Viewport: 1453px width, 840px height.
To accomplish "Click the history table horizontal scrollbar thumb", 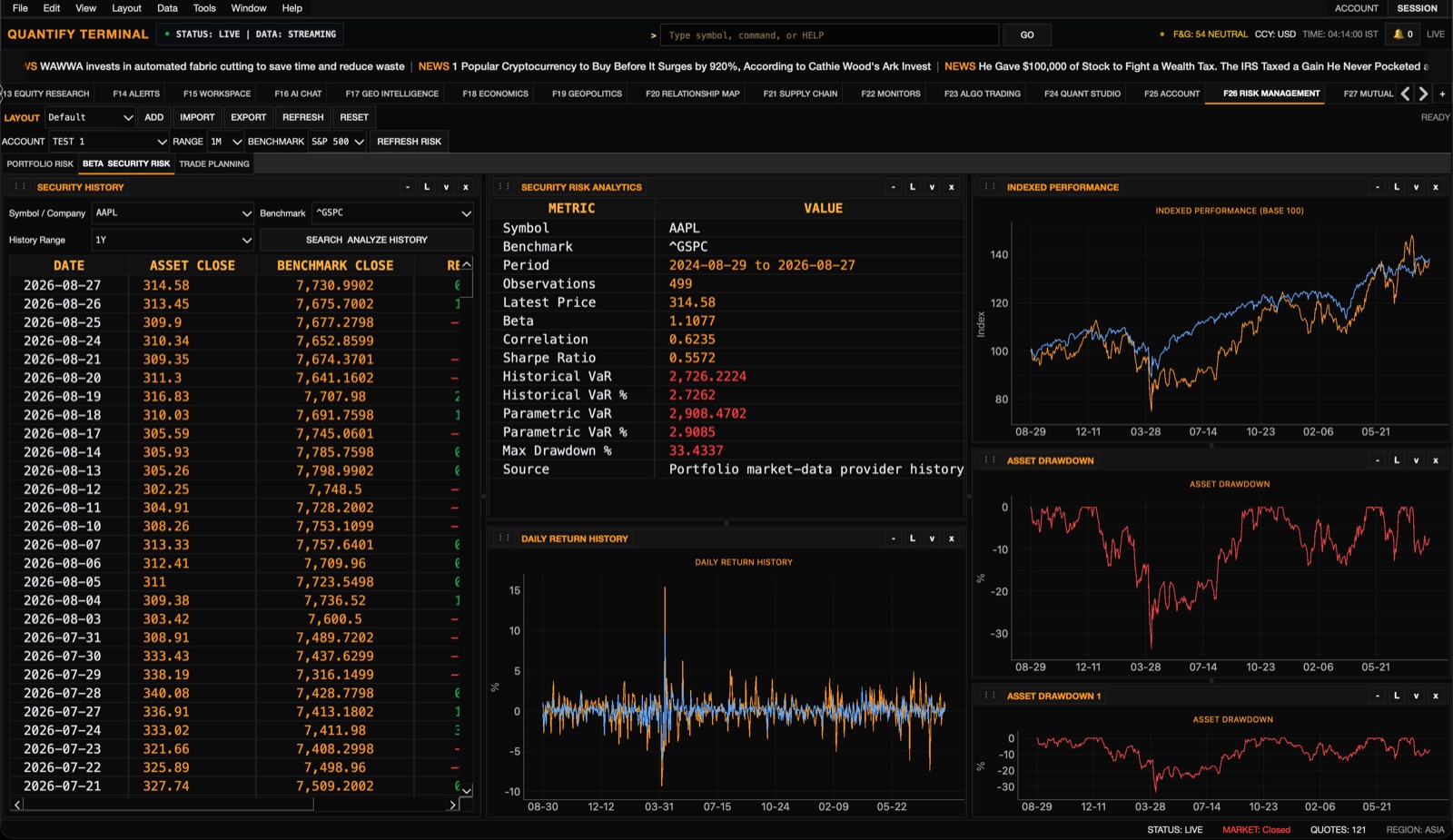I will [x=169, y=805].
